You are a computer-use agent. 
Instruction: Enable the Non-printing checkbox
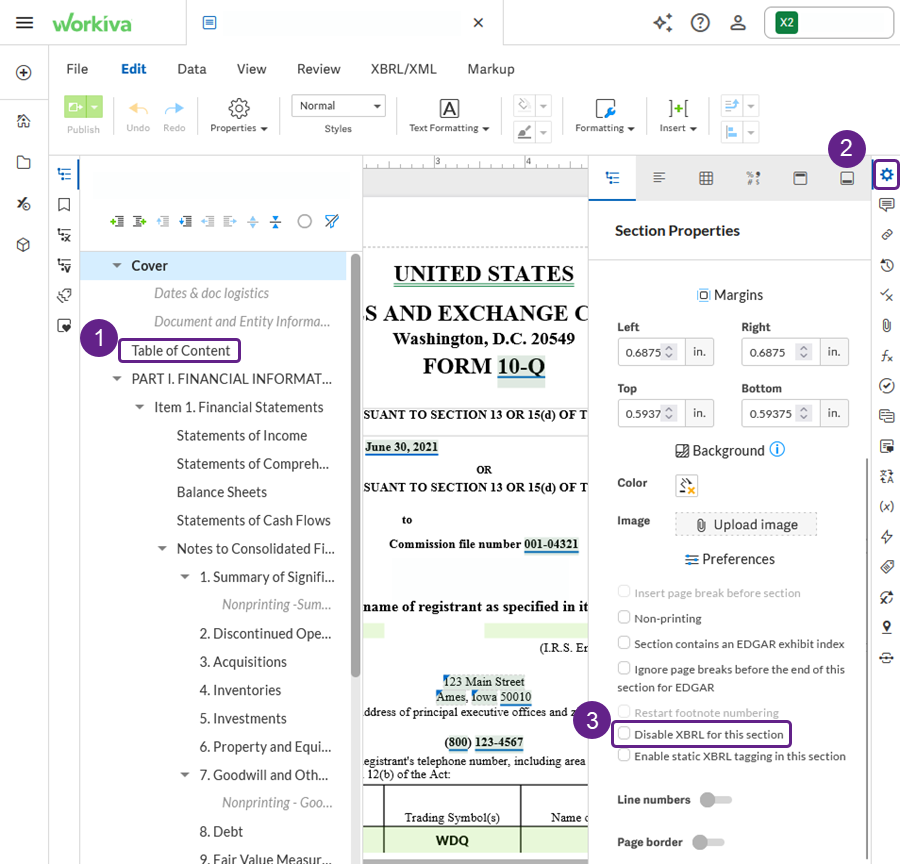[624, 617]
